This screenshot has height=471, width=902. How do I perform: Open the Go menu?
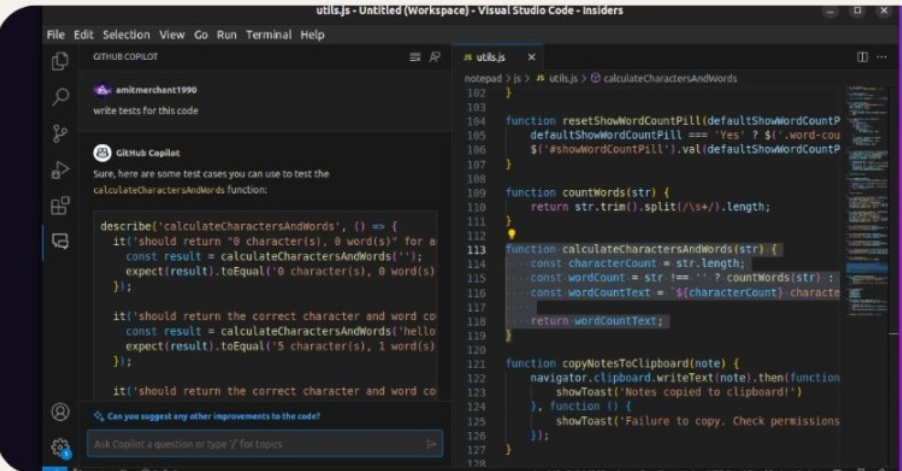(201, 35)
